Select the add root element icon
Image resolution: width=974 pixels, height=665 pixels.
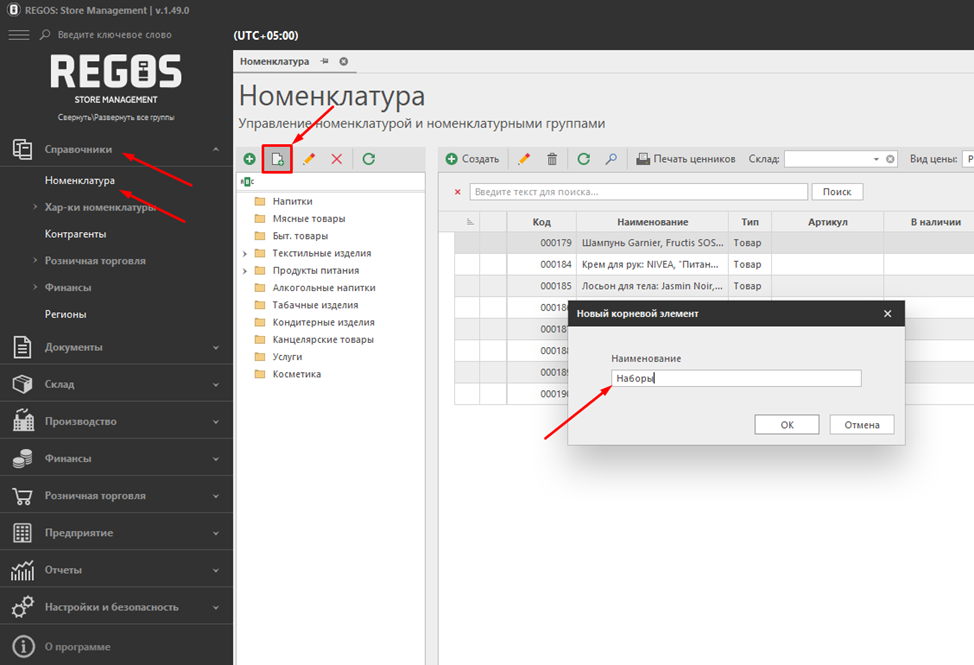click(x=278, y=158)
